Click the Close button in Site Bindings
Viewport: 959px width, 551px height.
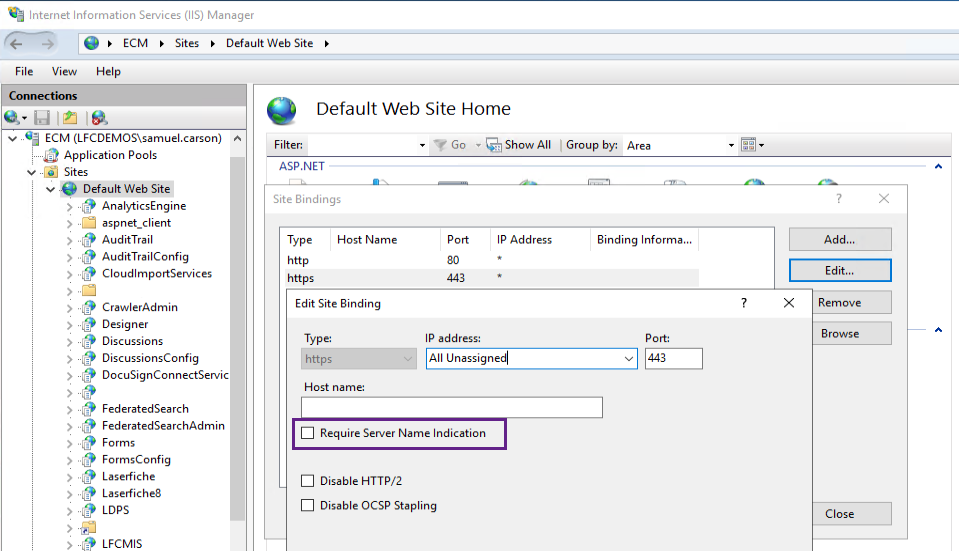coord(851,514)
